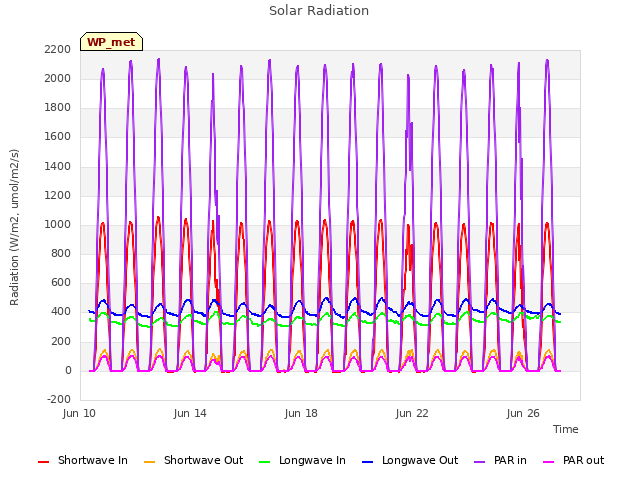
Task: Click the 1800 y-axis tick label
Action: click(58, 108)
